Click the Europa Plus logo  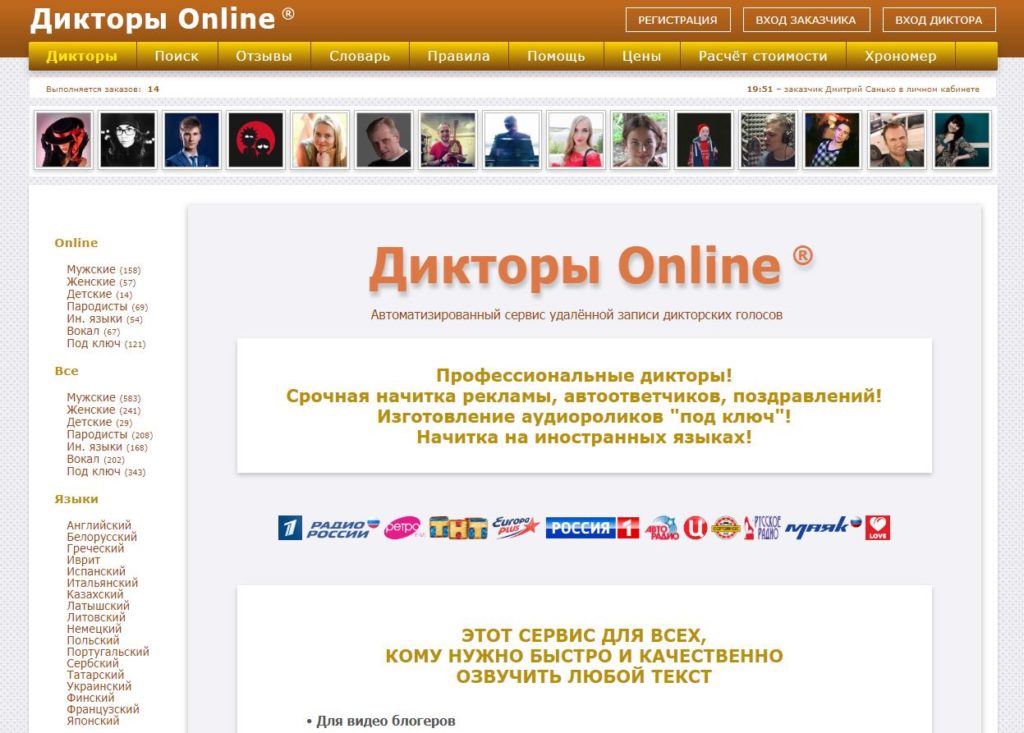coord(516,527)
